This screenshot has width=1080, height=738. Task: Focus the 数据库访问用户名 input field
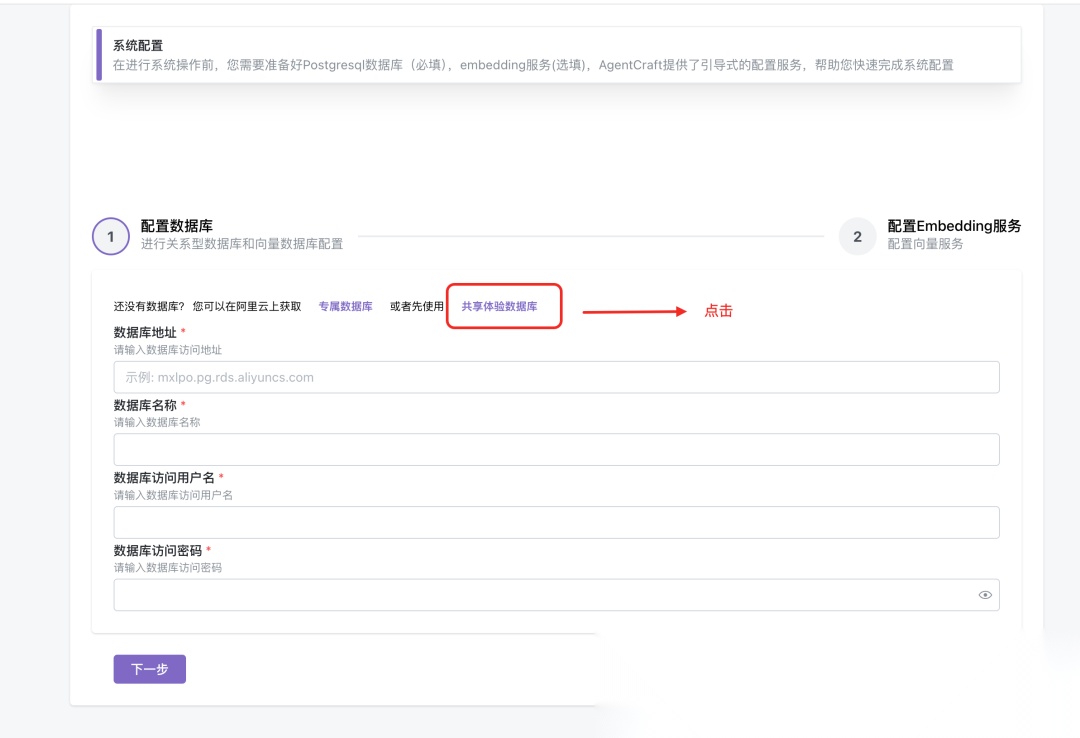[557, 522]
